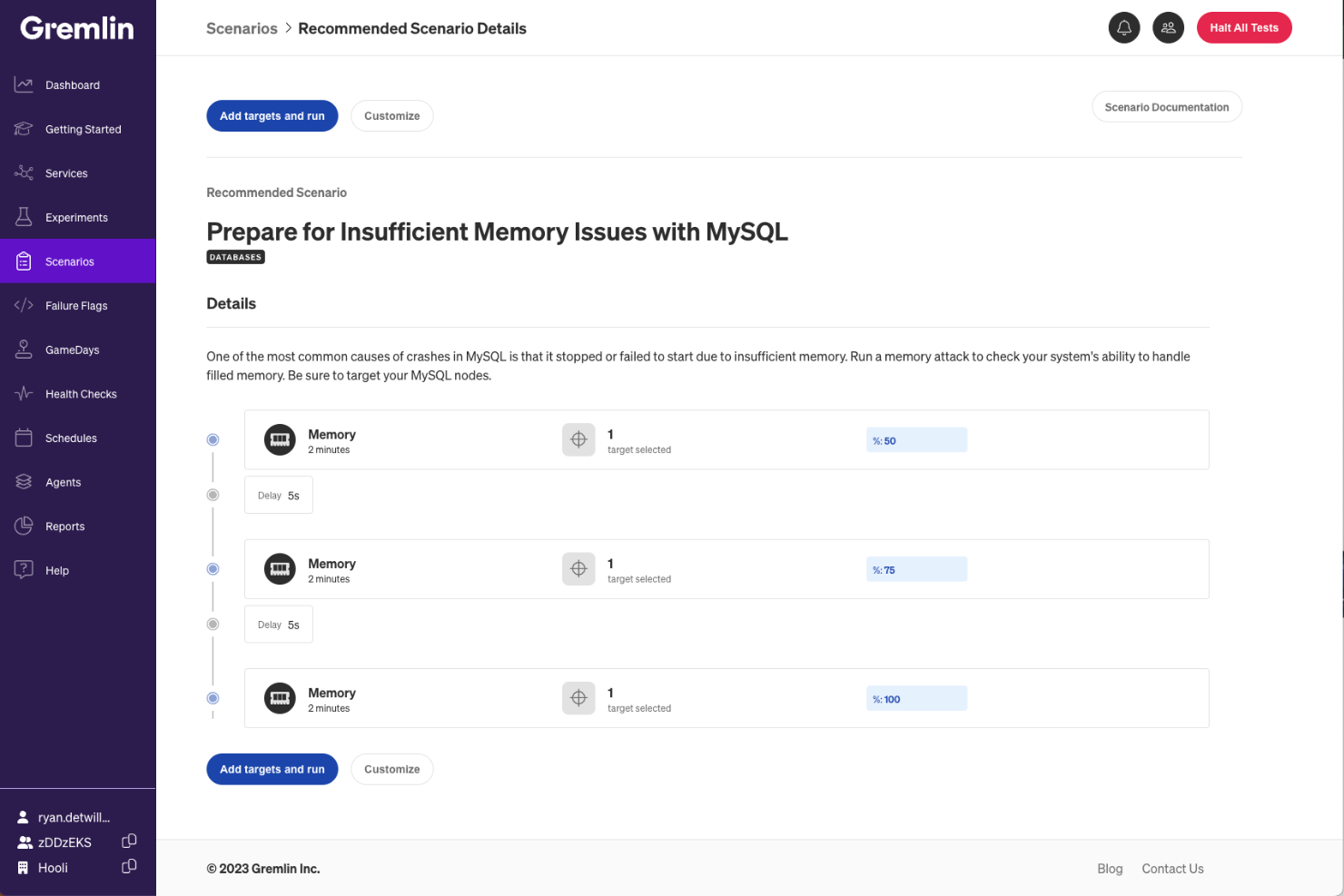The image size is (1344, 896).
Task: Click the Schedules calendar icon
Action: point(24,438)
